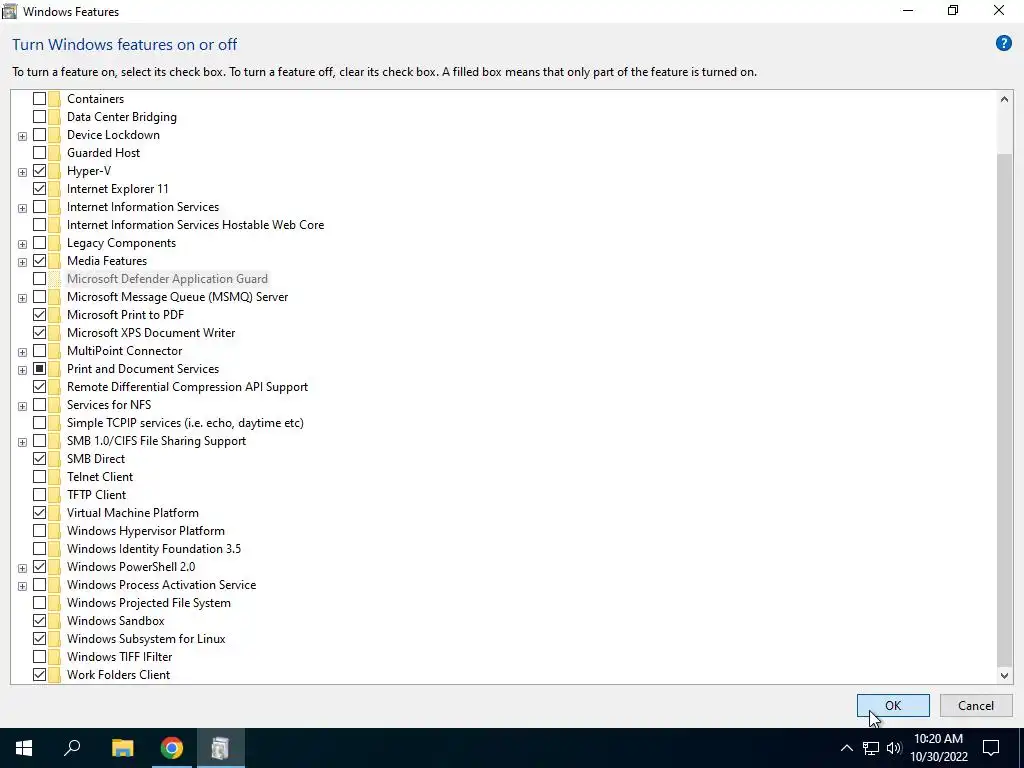The height and width of the screenshot is (768, 1024).
Task: Select the Windows TIFF IFilter row
Action: [x=120, y=657]
